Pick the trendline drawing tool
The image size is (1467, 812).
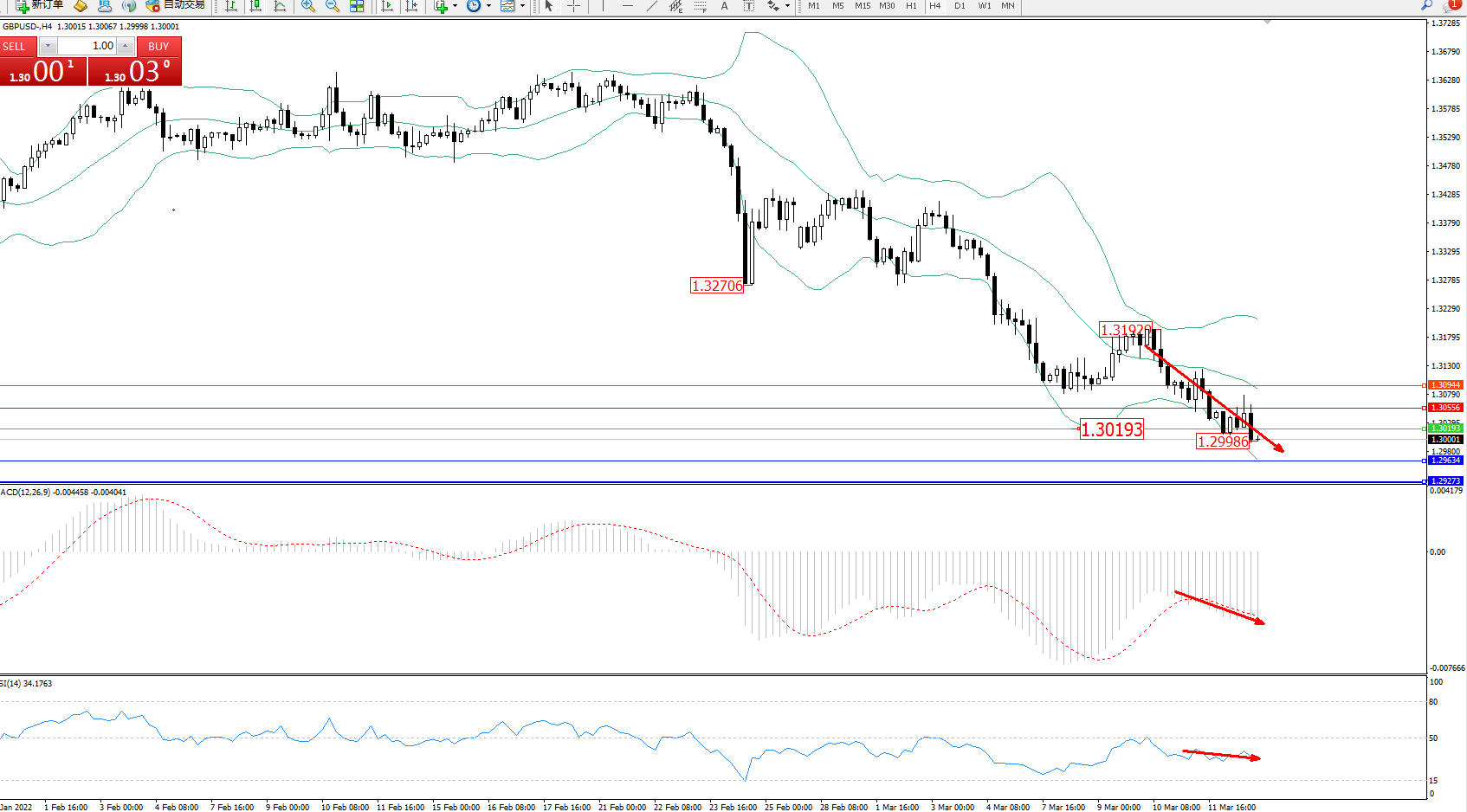click(651, 6)
